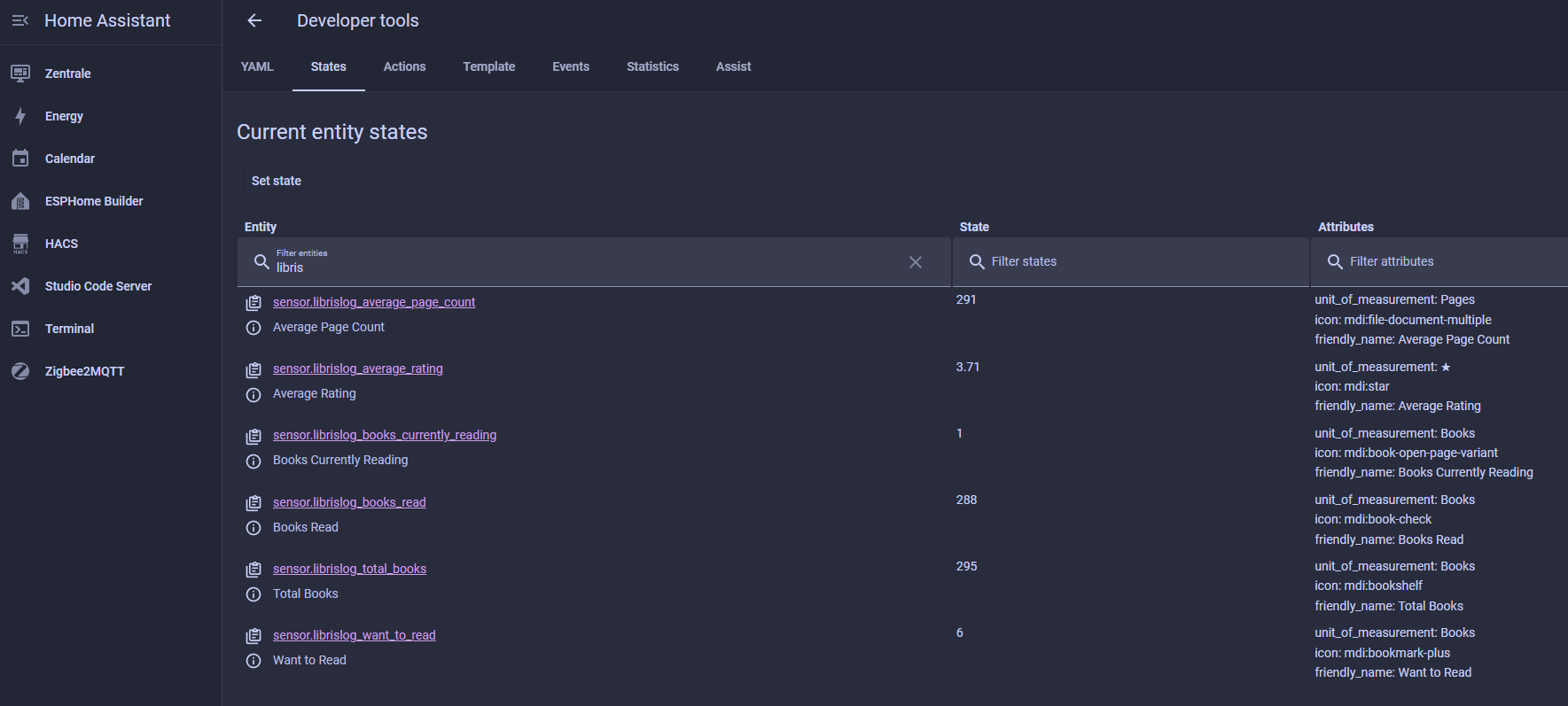Show info for Average Rating
Viewport: 1568px width, 706px height.
pyautogui.click(x=254, y=394)
